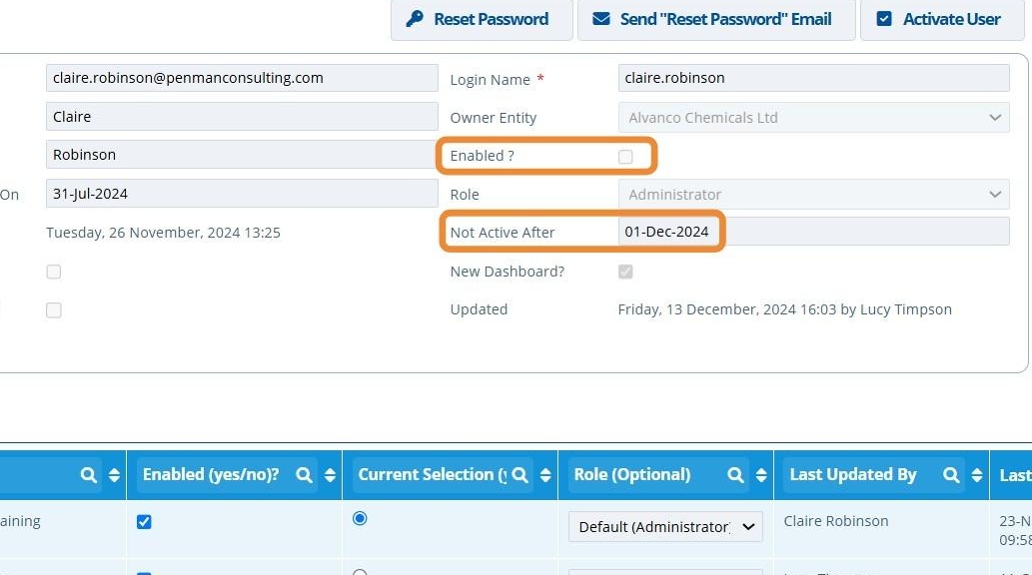This screenshot has height=575, width=1032.
Task: Expand the Role dropdown showing Administrator
Action: 813,194
